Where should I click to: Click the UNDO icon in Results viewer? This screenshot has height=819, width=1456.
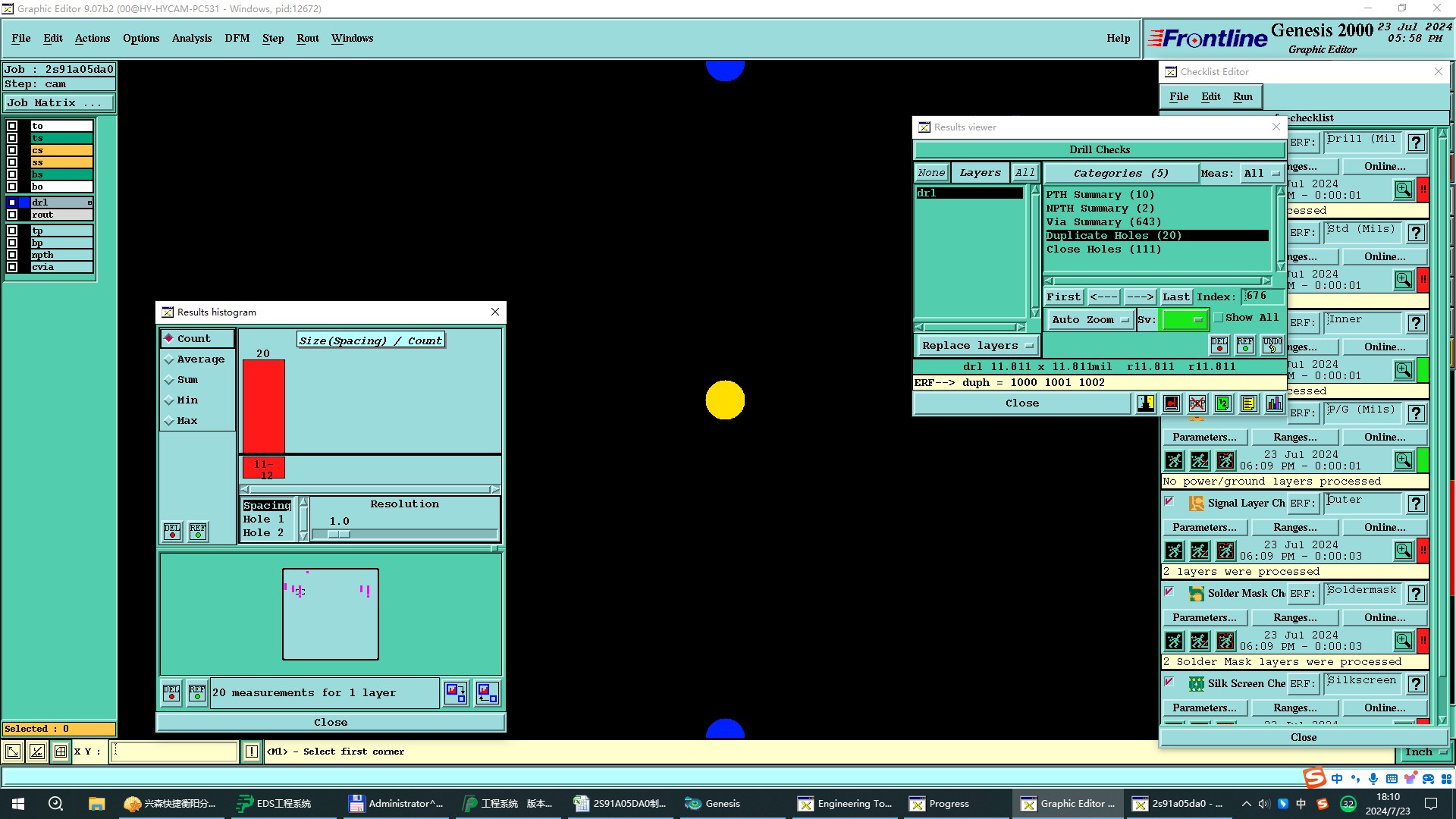pyautogui.click(x=1272, y=345)
